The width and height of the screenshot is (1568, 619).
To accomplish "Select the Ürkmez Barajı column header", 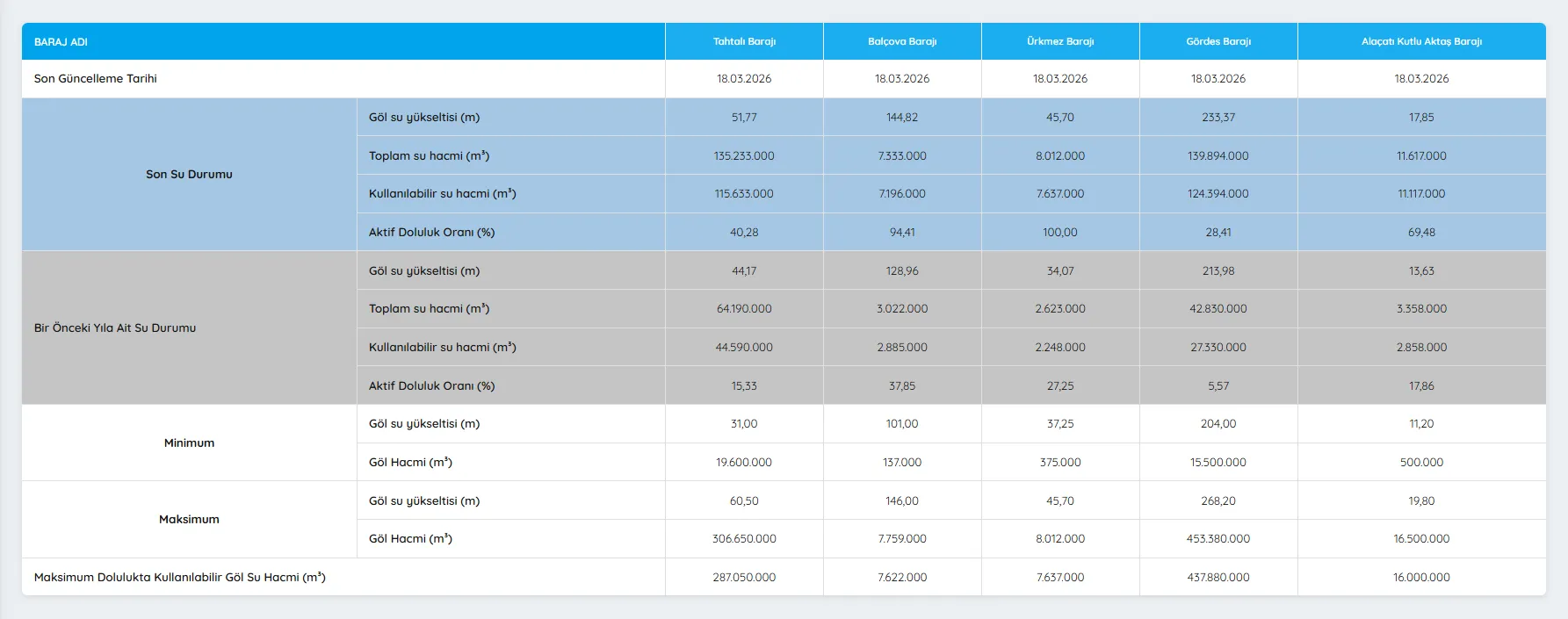I will pyautogui.click(x=1060, y=42).
